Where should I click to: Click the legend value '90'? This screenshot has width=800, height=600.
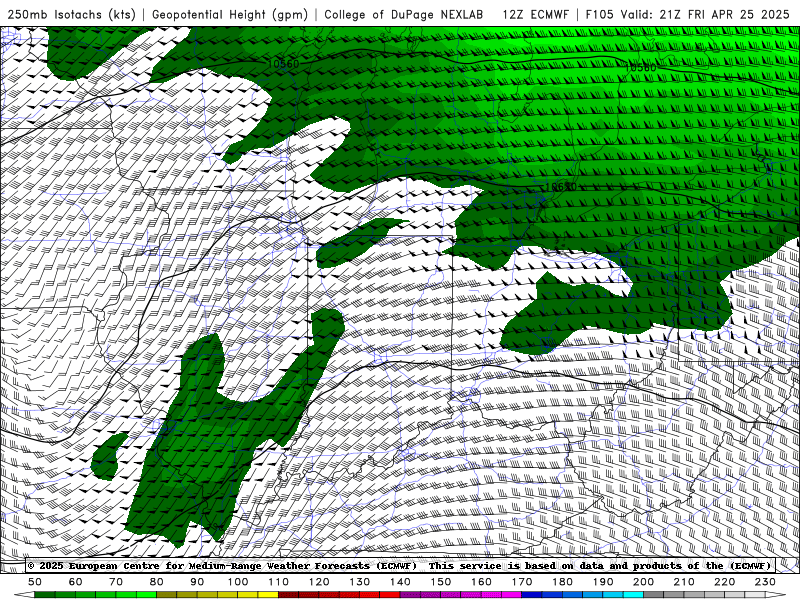coord(197,582)
